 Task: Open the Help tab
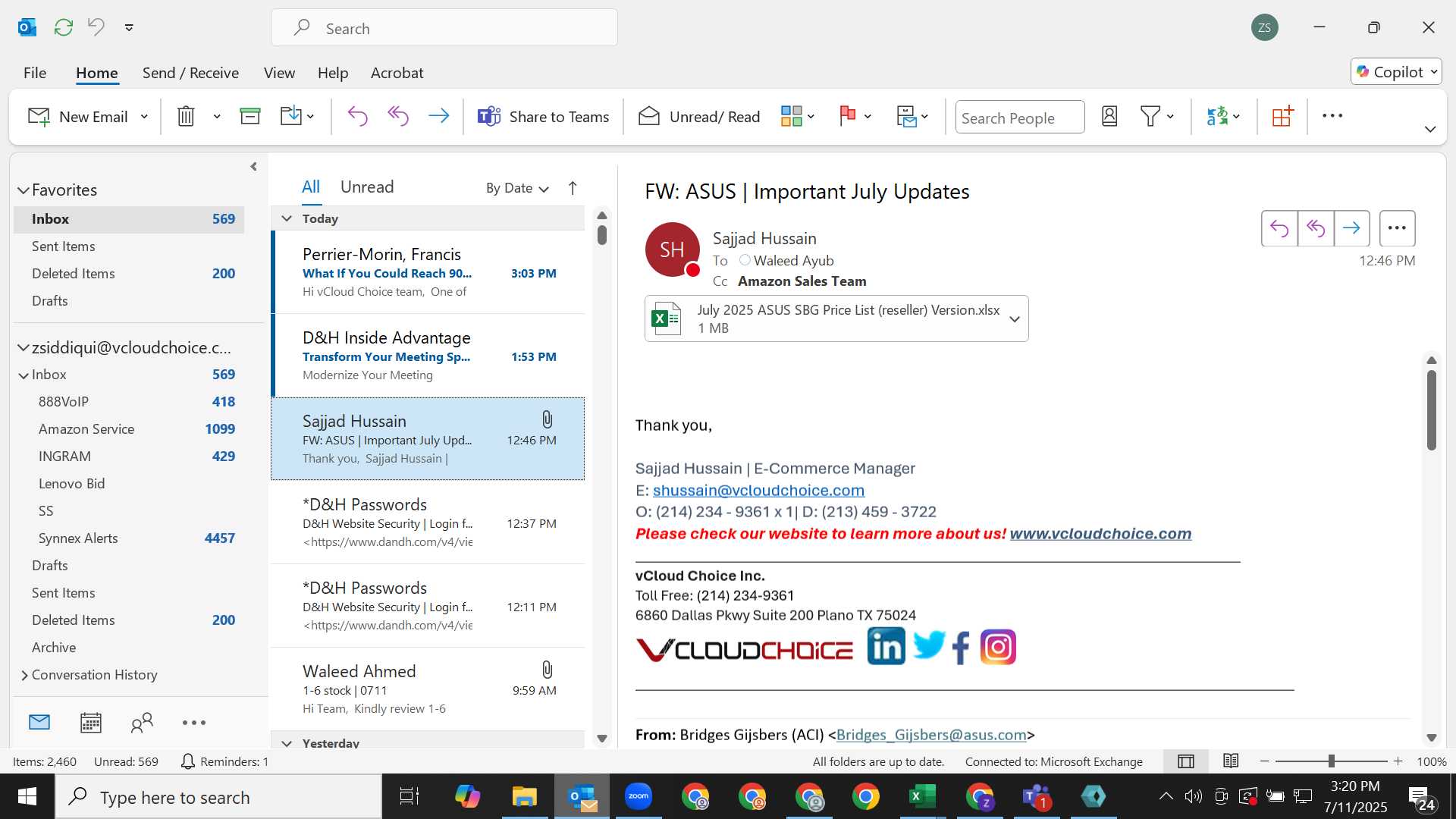tap(333, 73)
